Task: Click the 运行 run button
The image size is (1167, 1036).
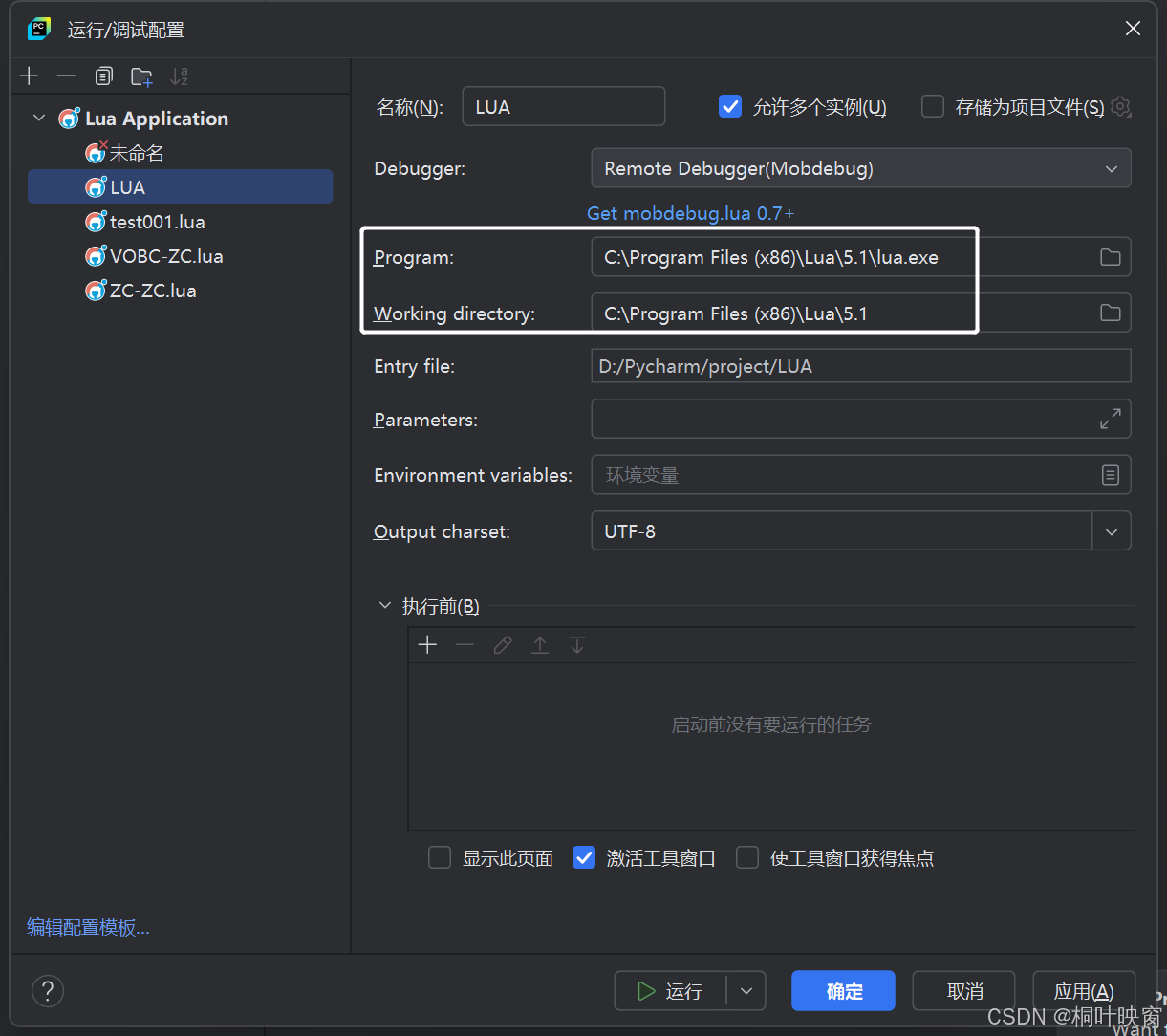Action: [x=671, y=991]
